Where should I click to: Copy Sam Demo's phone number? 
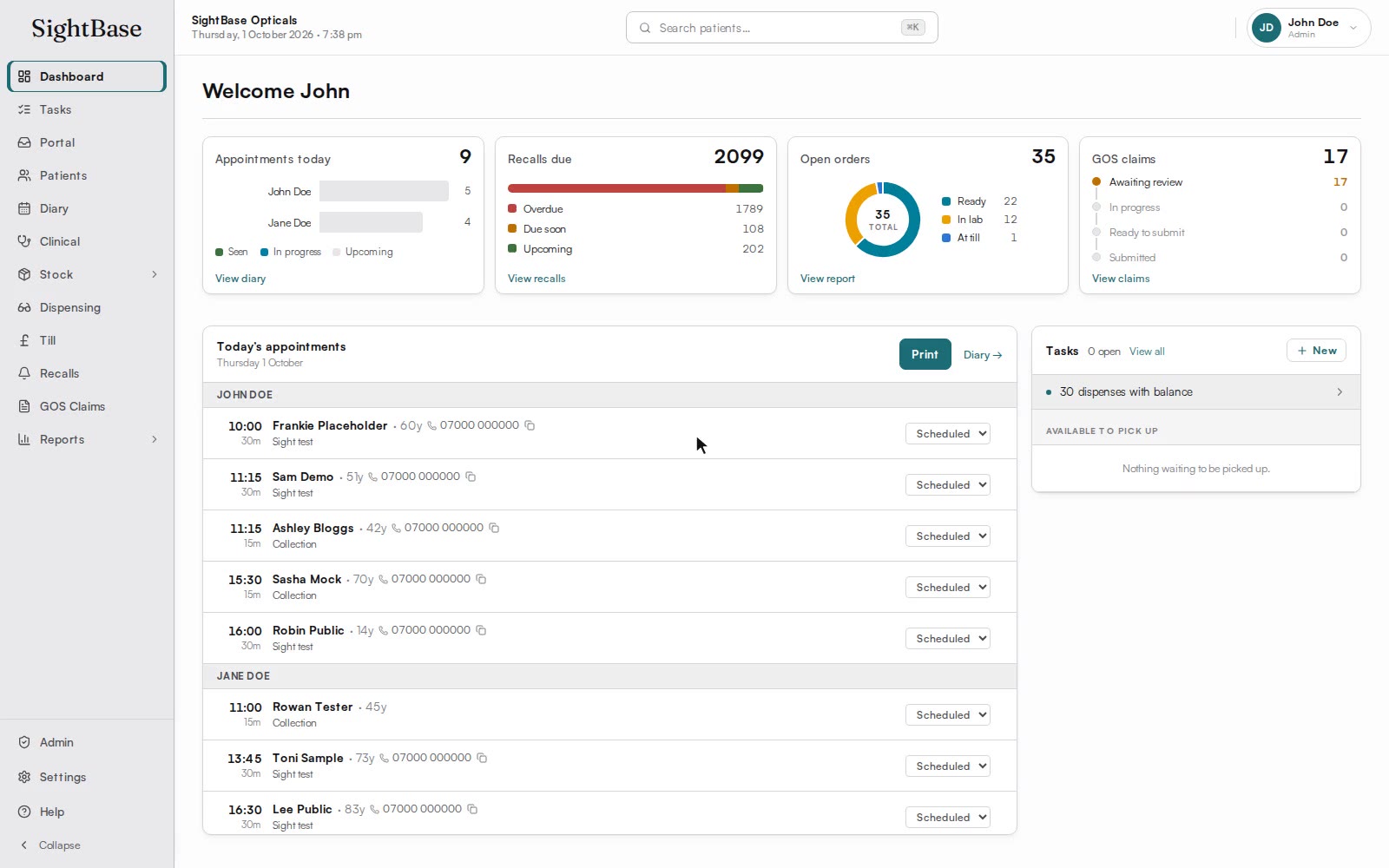(471, 477)
